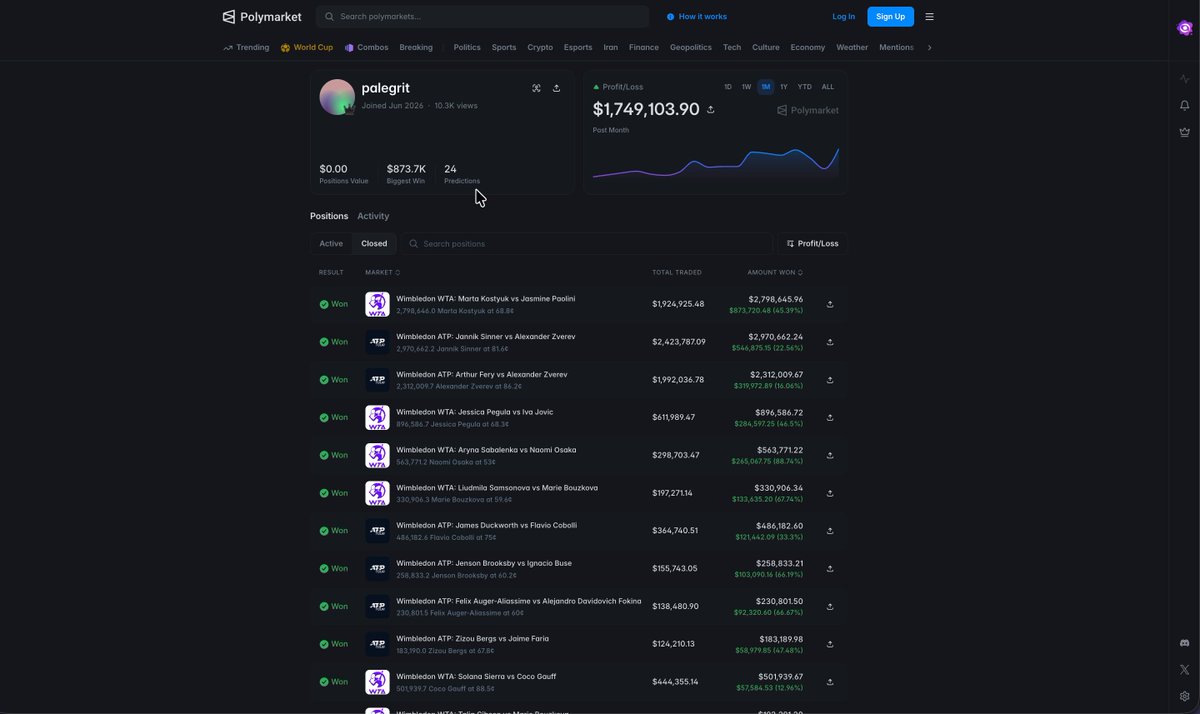Open the Profit/Loss sort dropdown

point(813,244)
